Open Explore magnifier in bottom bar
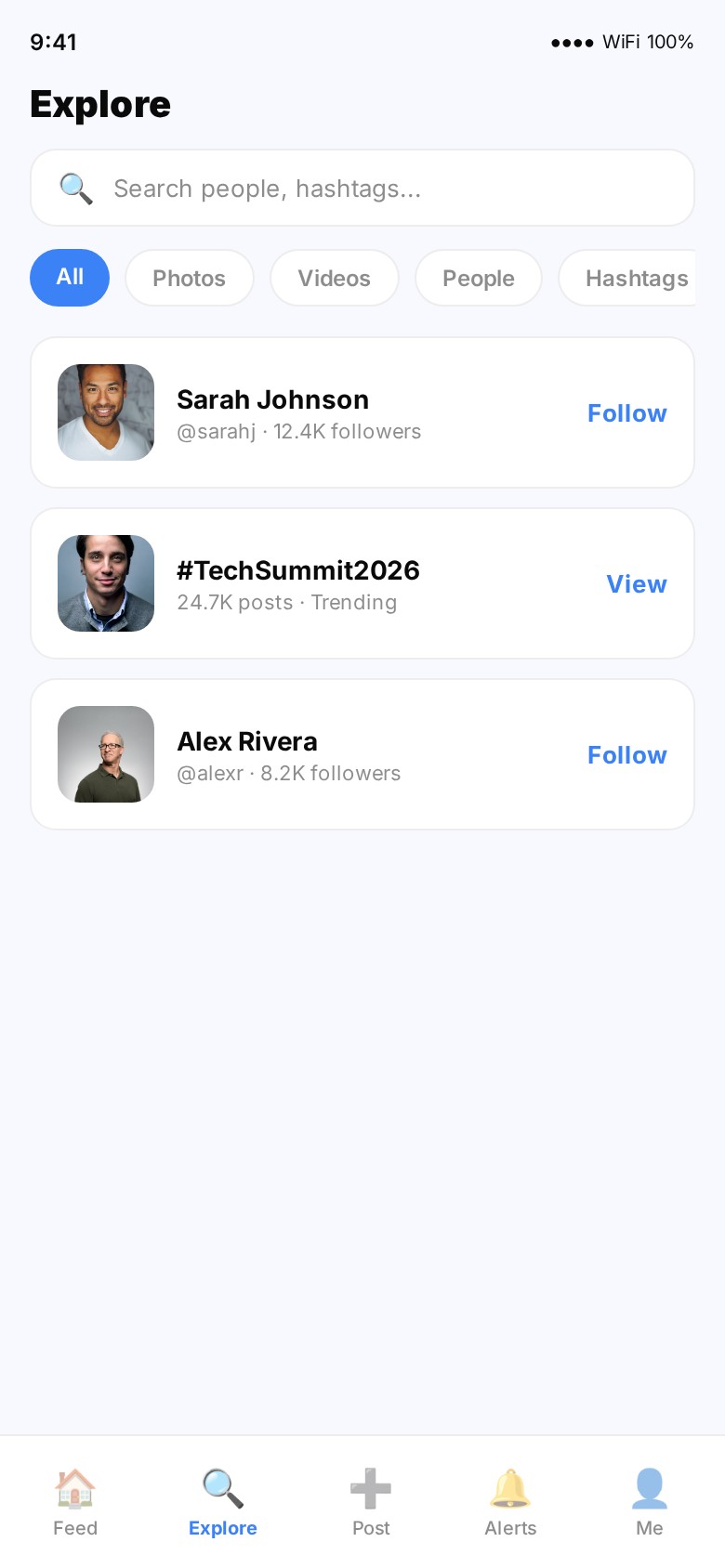The width and height of the screenshot is (725, 1568). coord(223,1488)
